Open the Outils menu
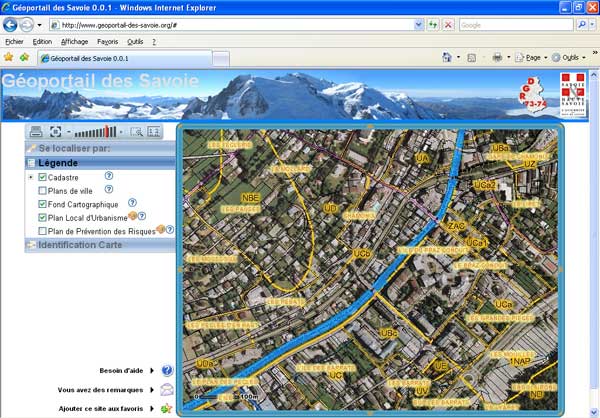Image resolution: width=600 pixels, height=418 pixels. click(135, 42)
